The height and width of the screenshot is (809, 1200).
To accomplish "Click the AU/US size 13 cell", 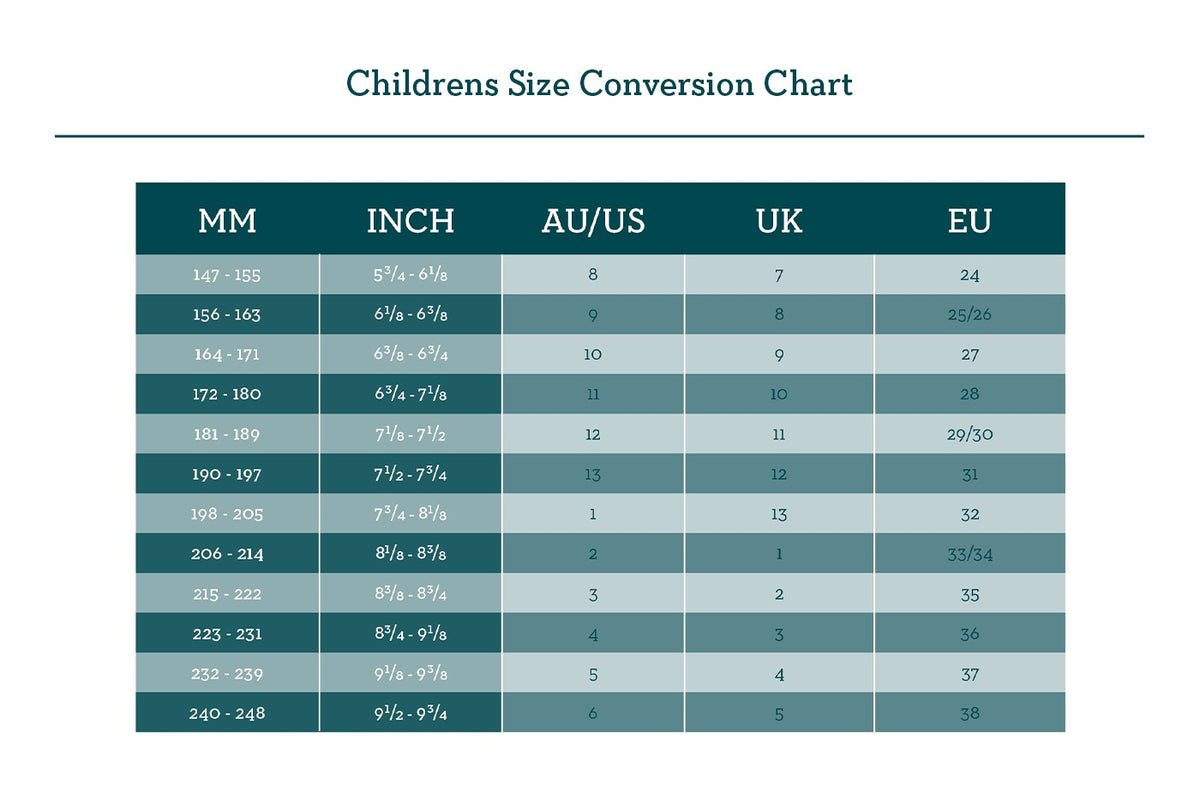I will point(593,474).
